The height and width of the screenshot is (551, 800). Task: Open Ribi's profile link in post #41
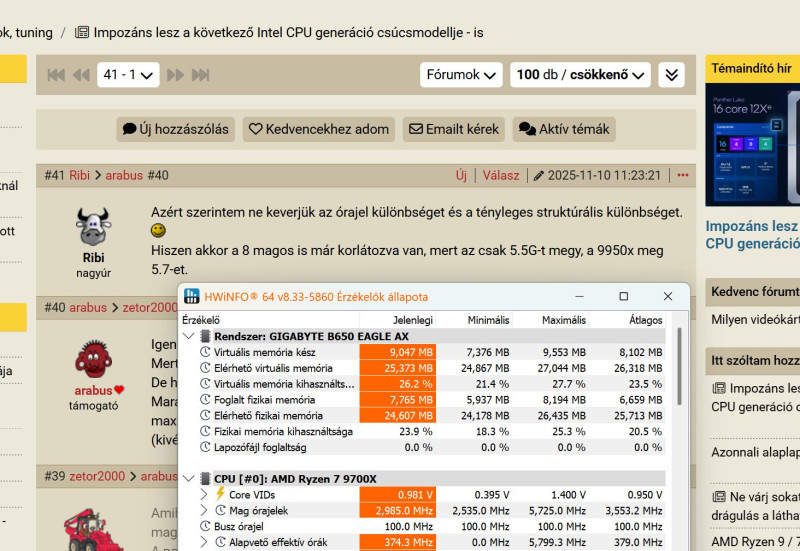(80, 176)
